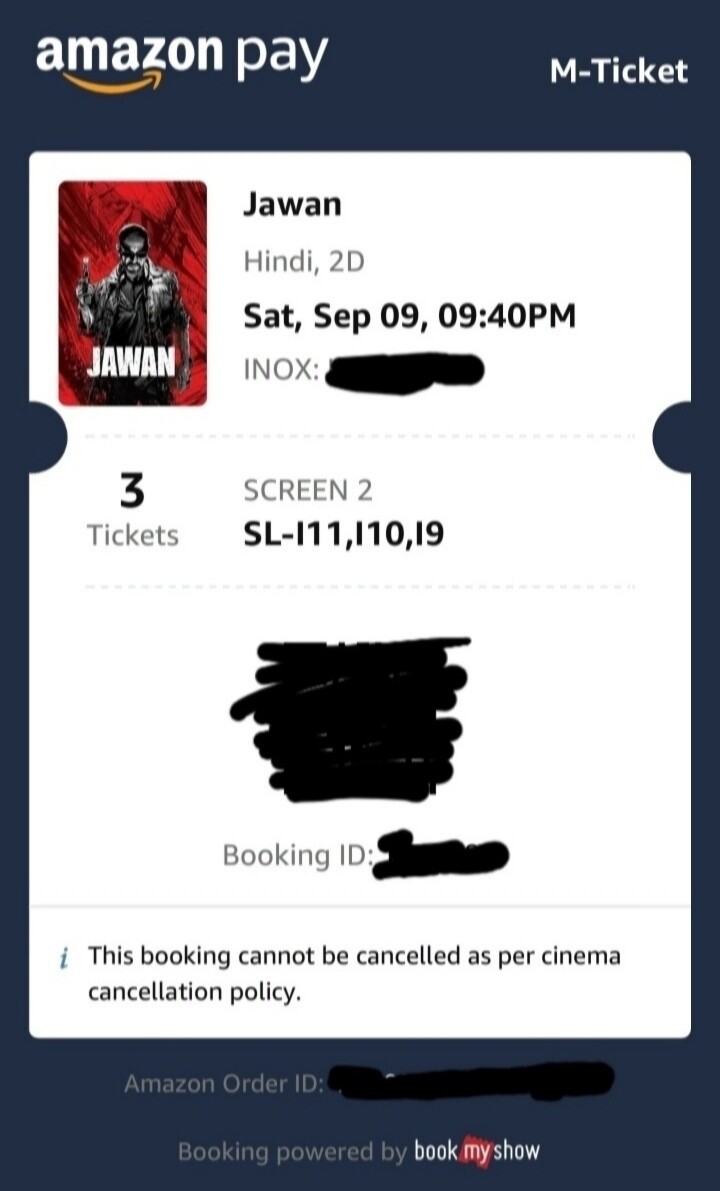Tap the Jawan movie title
Viewport: 720px width, 1191px height.
point(292,204)
